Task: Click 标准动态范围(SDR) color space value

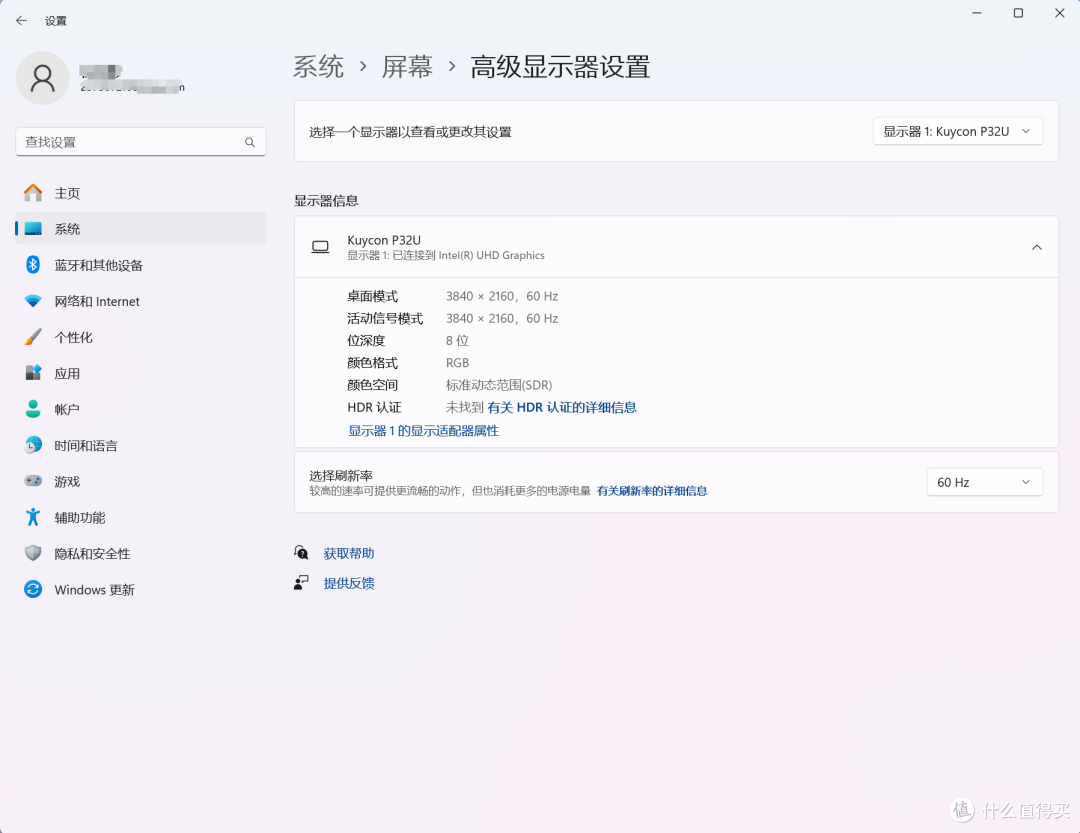Action: 499,385
